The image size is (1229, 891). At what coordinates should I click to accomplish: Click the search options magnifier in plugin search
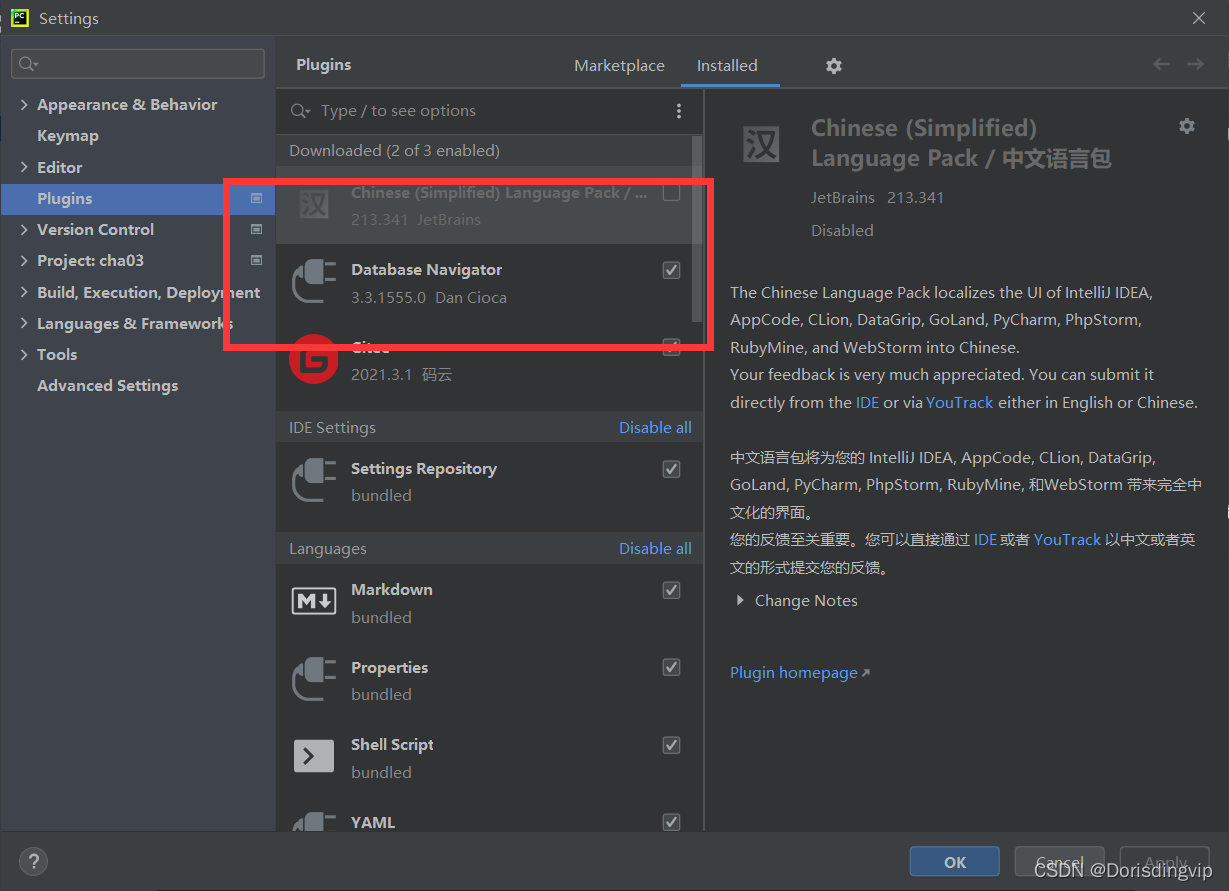pyautogui.click(x=300, y=111)
